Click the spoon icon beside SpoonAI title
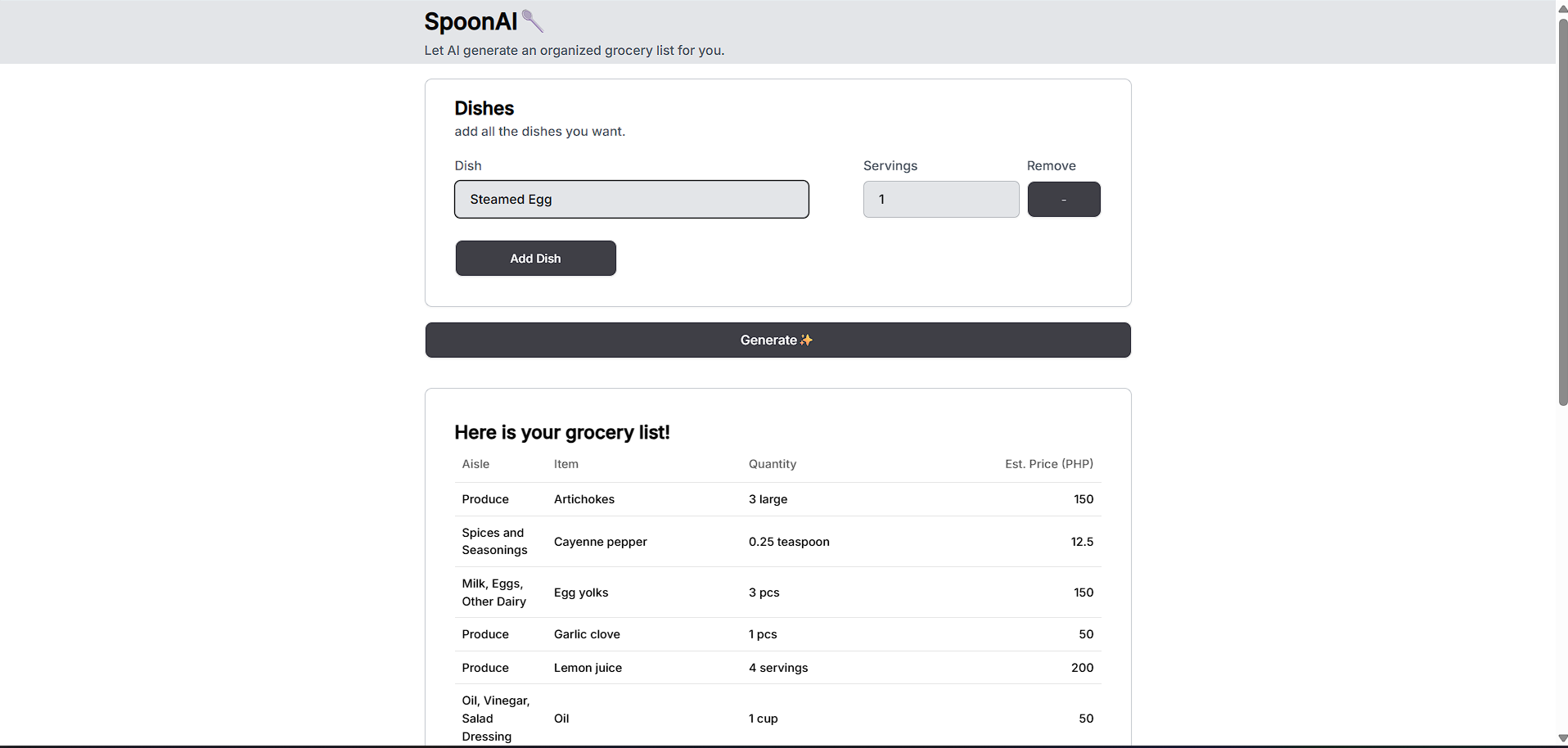Image resolution: width=1568 pixels, height=748 pixels. (x=533, y=21)
